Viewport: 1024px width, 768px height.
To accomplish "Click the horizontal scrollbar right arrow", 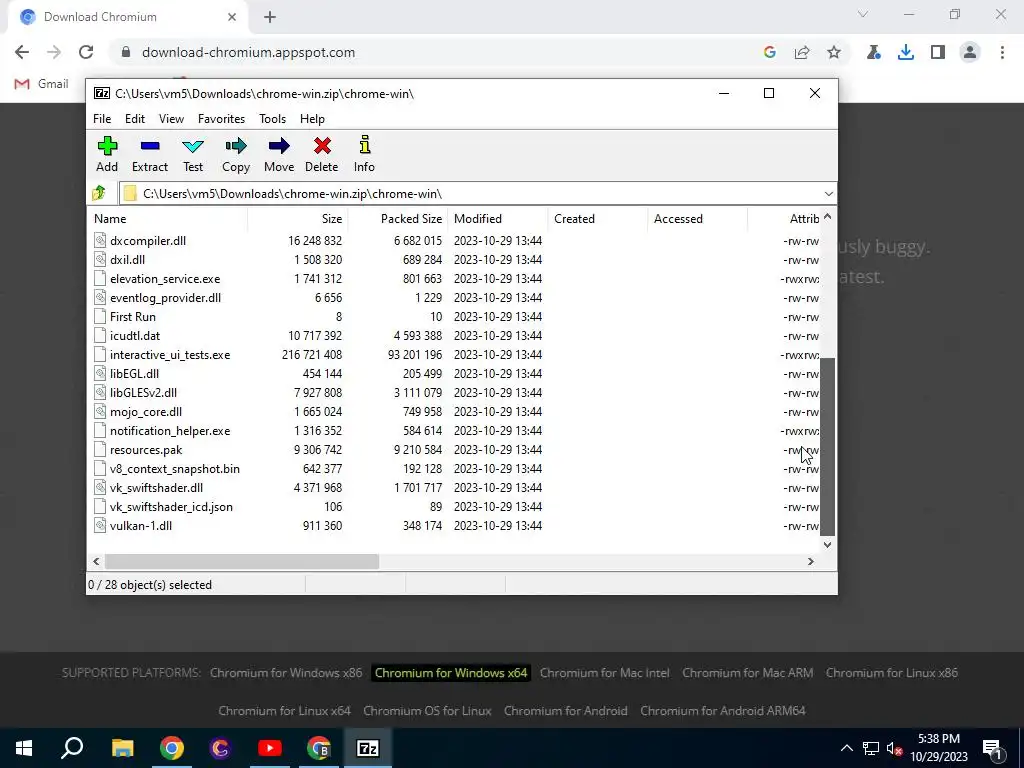I will [x=810, y=561].
